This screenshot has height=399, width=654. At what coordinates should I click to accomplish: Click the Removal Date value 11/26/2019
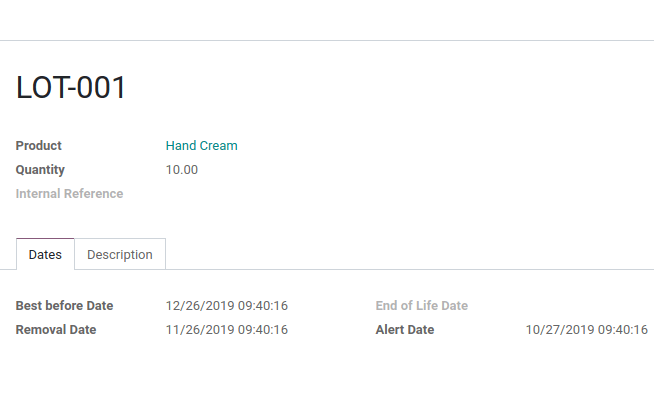pyautogui.click(x=226, y=330)
